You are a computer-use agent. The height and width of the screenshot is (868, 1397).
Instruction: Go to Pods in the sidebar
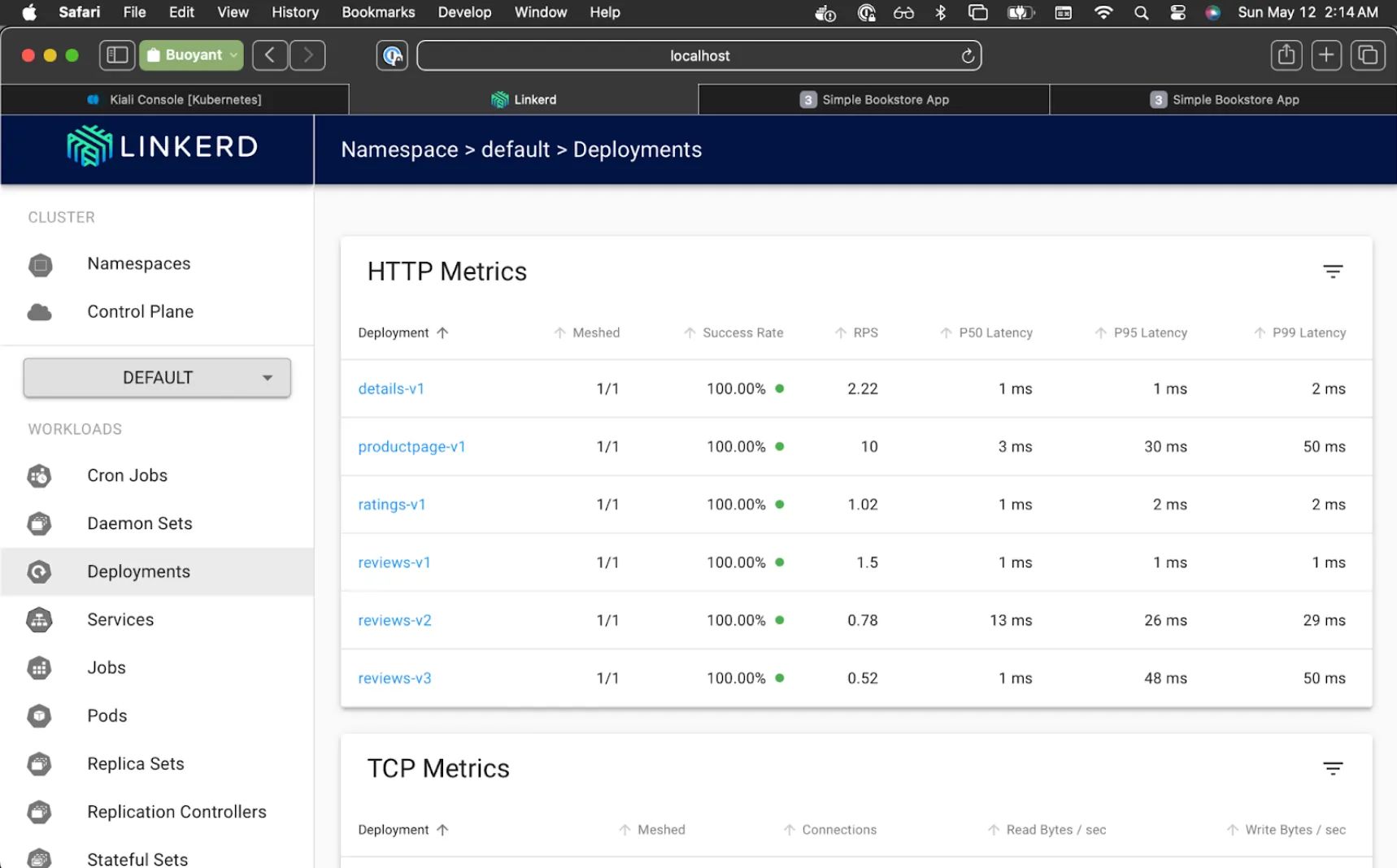(x=157, y=716)
